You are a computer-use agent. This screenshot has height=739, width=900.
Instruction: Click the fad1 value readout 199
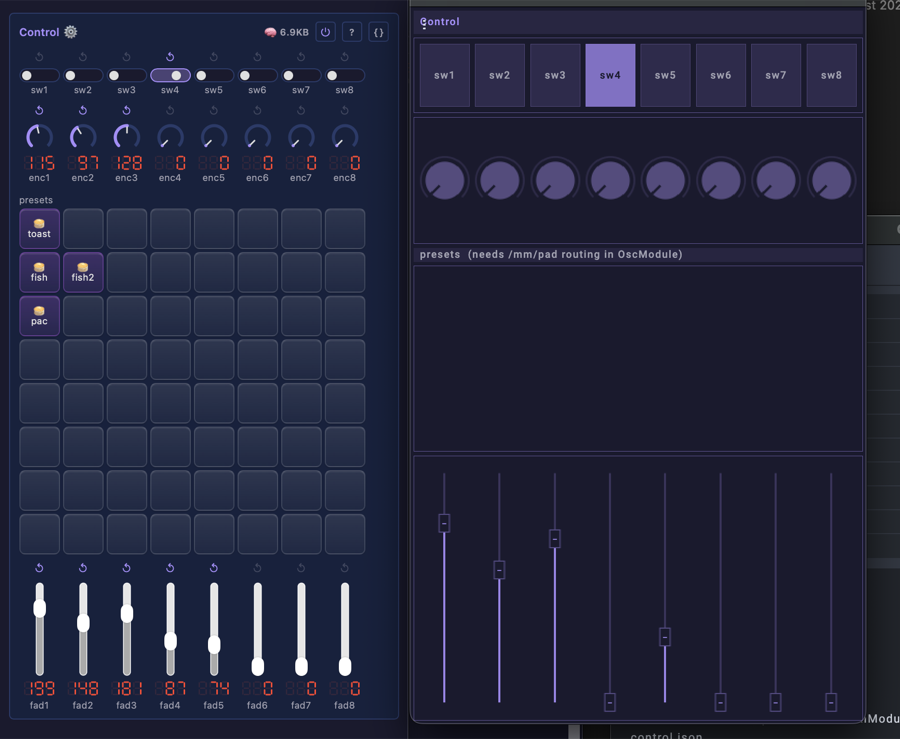pyautogui.click(x=39, y=689)
